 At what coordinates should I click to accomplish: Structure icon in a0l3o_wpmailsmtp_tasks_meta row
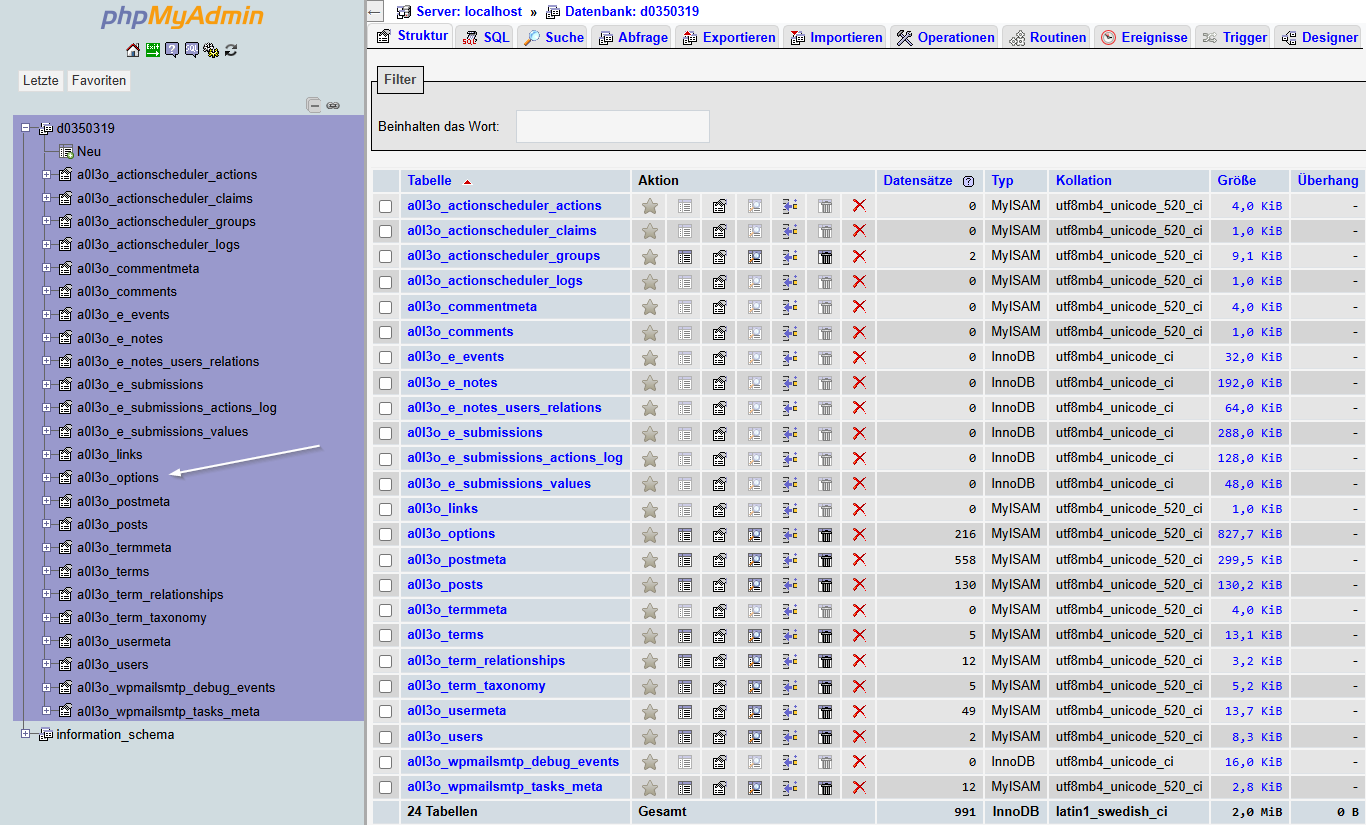720,787
